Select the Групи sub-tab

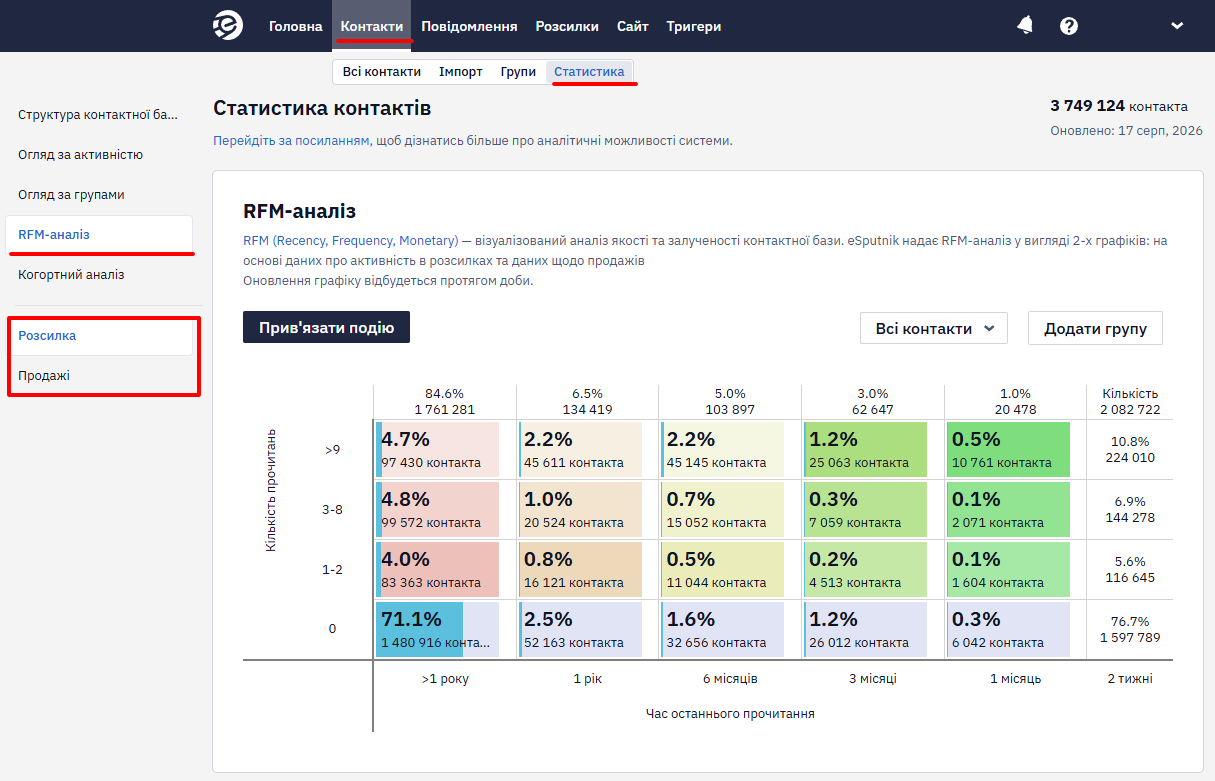point(518,72)
